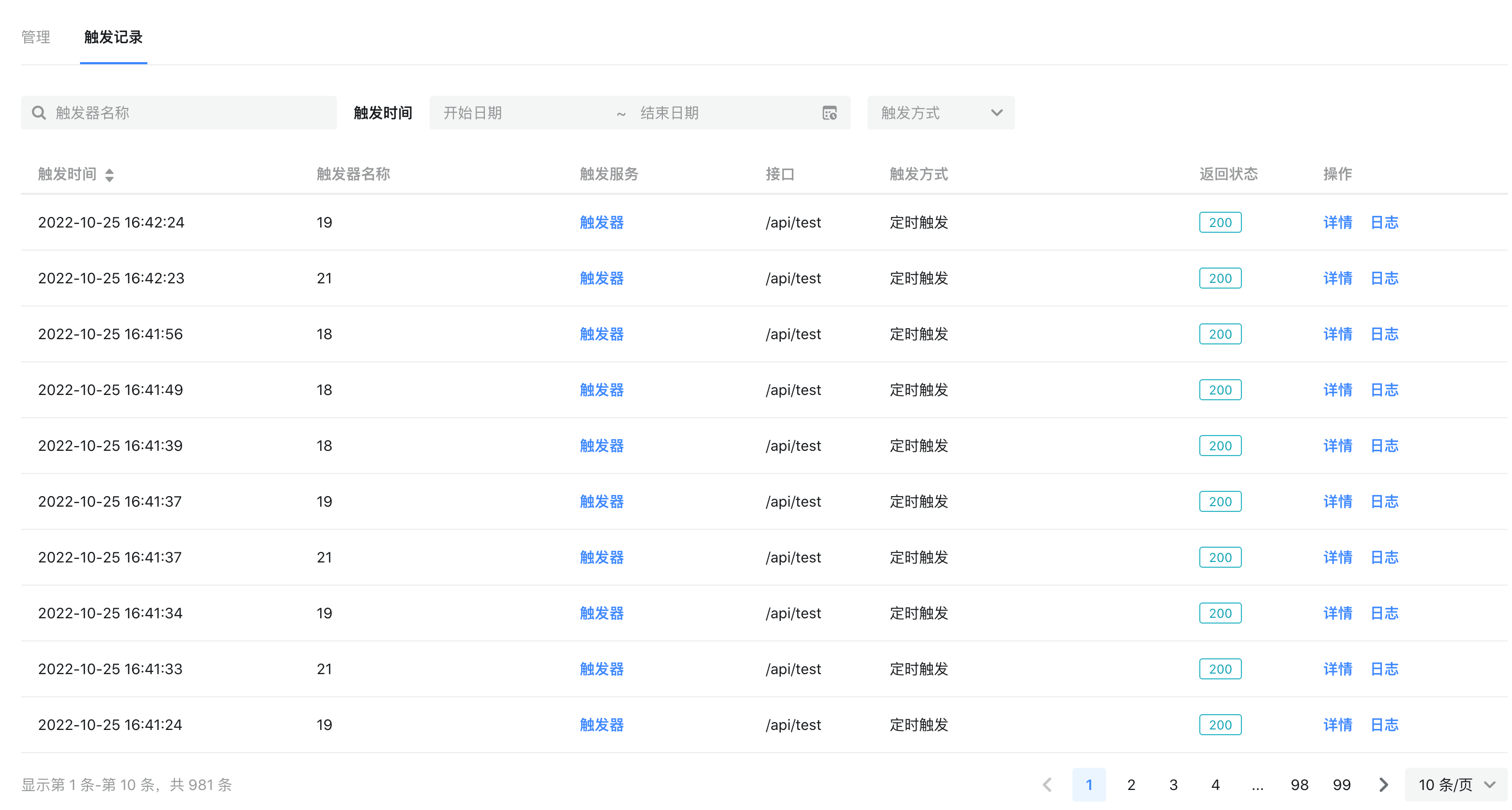Switch to the 管理 tab
Viewport: 1512px width, 810px height.
pos(36,37)
